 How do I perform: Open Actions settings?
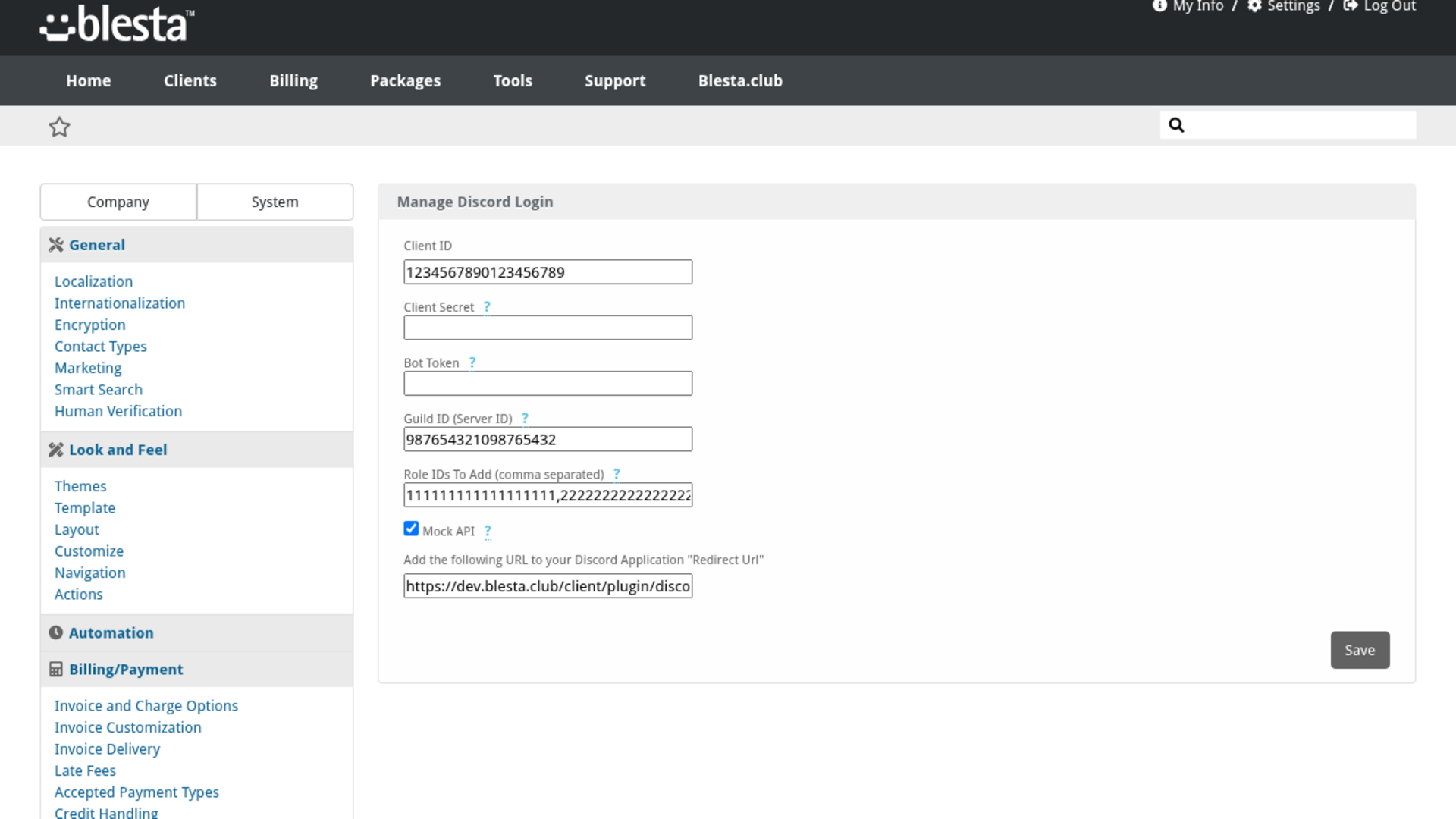point(79,595)
